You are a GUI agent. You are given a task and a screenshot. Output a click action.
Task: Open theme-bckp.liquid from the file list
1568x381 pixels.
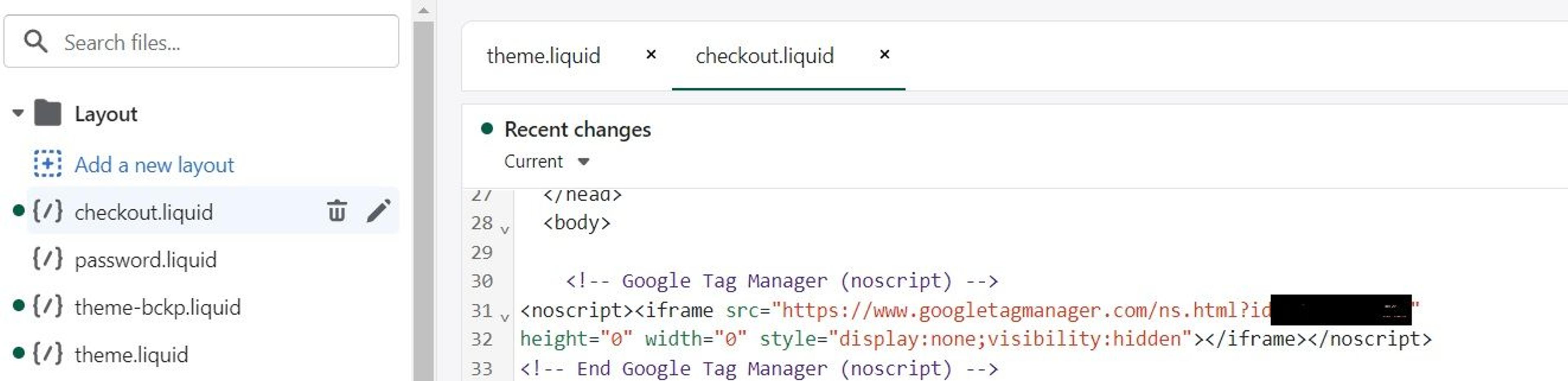[x=158, y=307]
